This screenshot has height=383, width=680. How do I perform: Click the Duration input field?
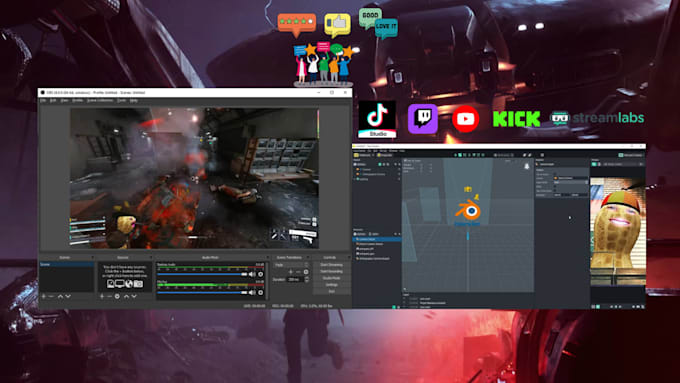coord(295,279)
